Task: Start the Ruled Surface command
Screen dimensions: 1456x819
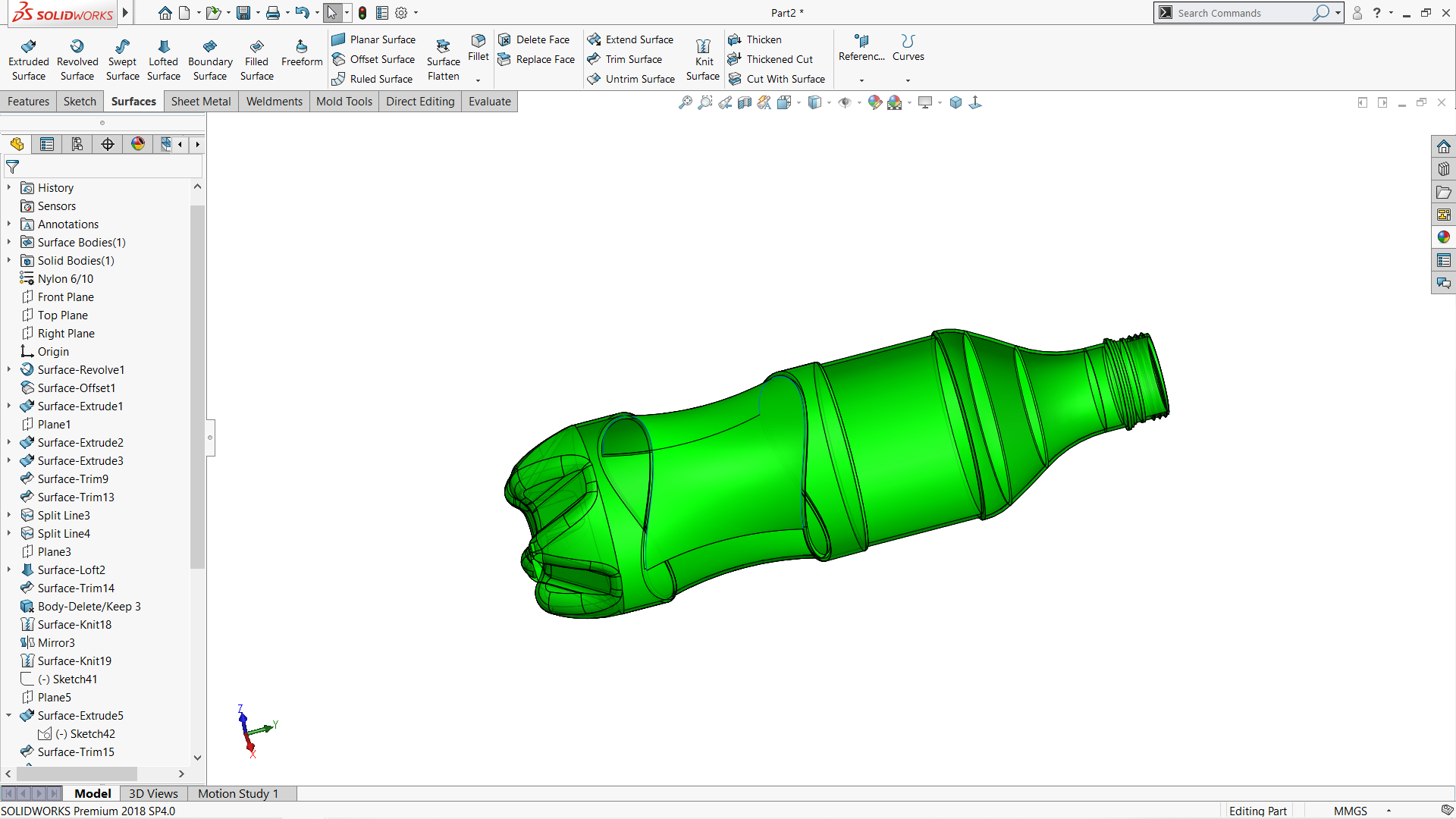Action: coord(372,79)
